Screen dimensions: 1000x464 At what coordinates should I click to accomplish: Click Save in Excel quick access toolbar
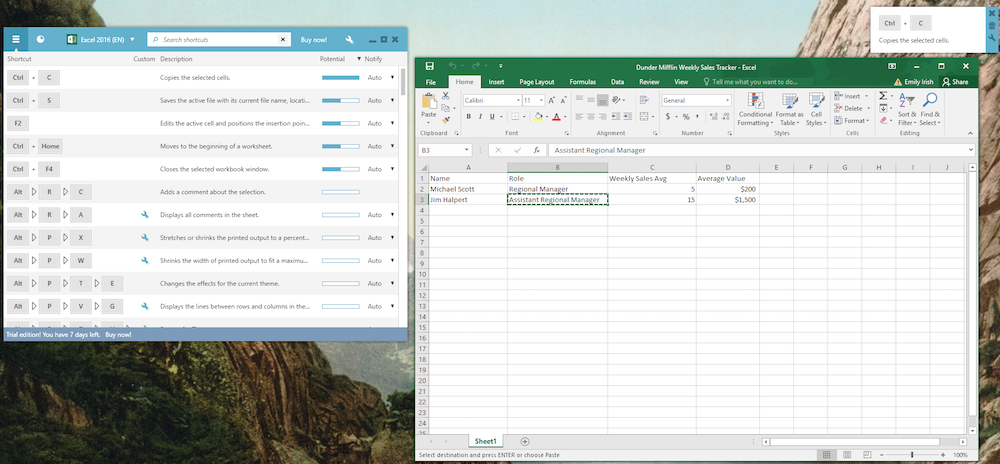tap(429, 66)
